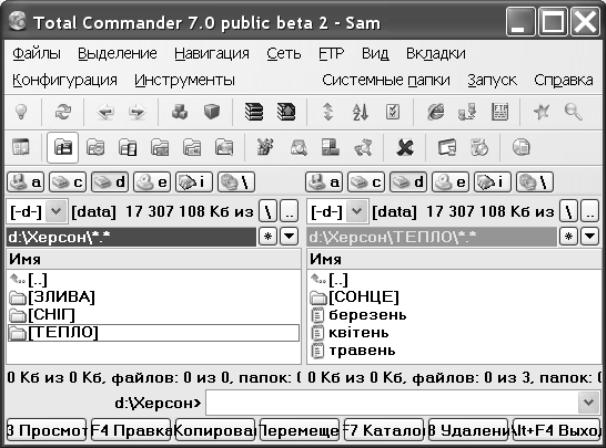Screen dimensions: 606x448
Task: Open the Конфигурация menu
Action: coord(65,80)
